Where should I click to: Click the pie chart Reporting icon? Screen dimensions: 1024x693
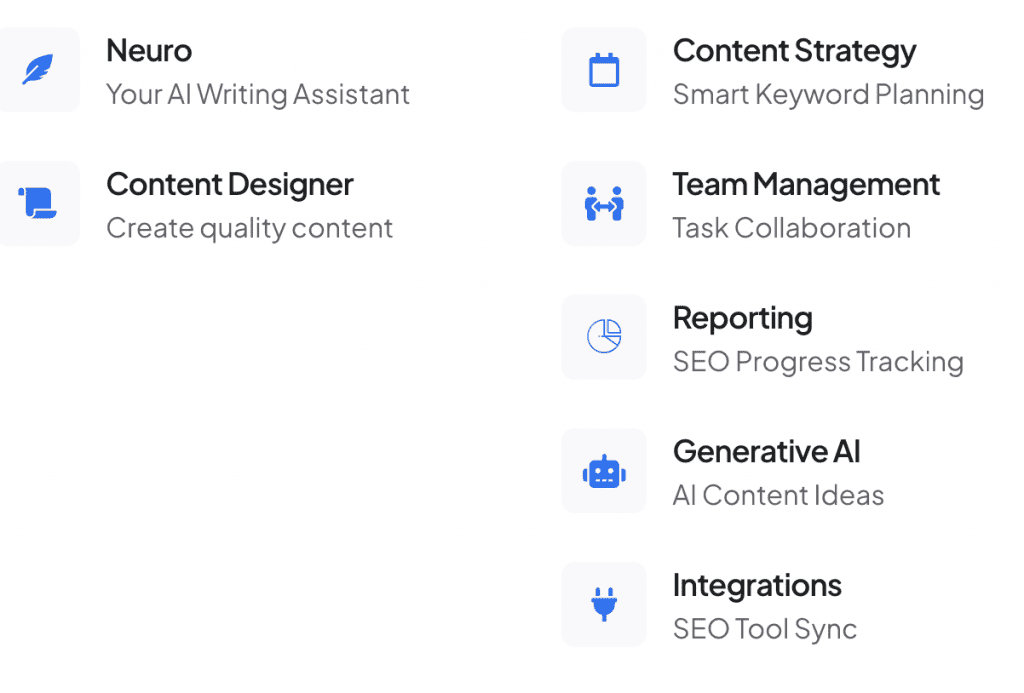[603, 337]
